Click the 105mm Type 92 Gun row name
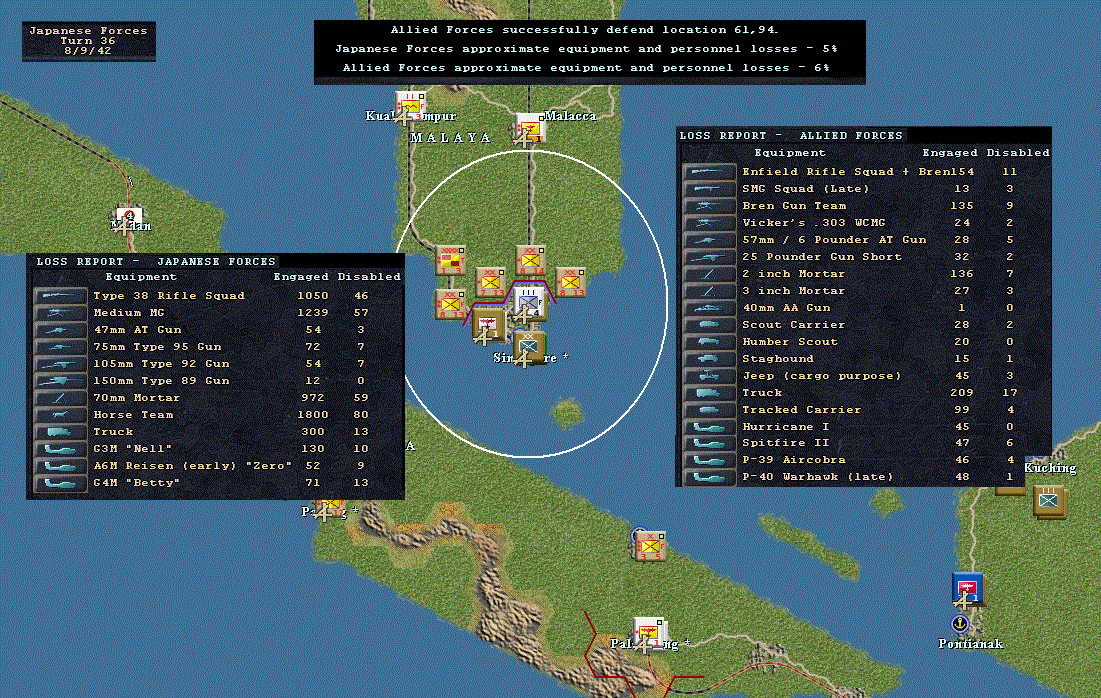Image resolution: width=1101 pixels, height=698 pixels. click(x=161, y=364)
